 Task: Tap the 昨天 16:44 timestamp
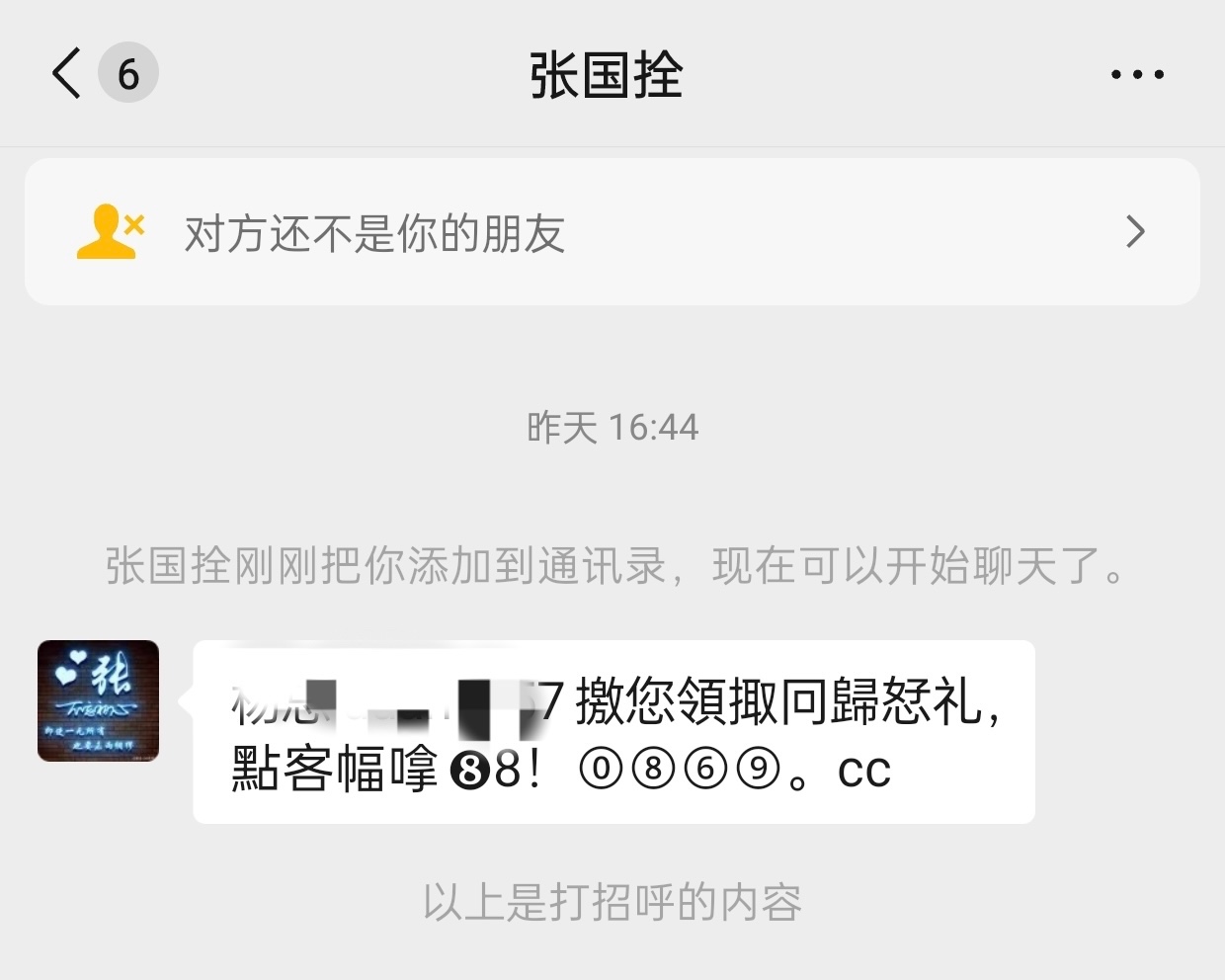tap(612, 428)
